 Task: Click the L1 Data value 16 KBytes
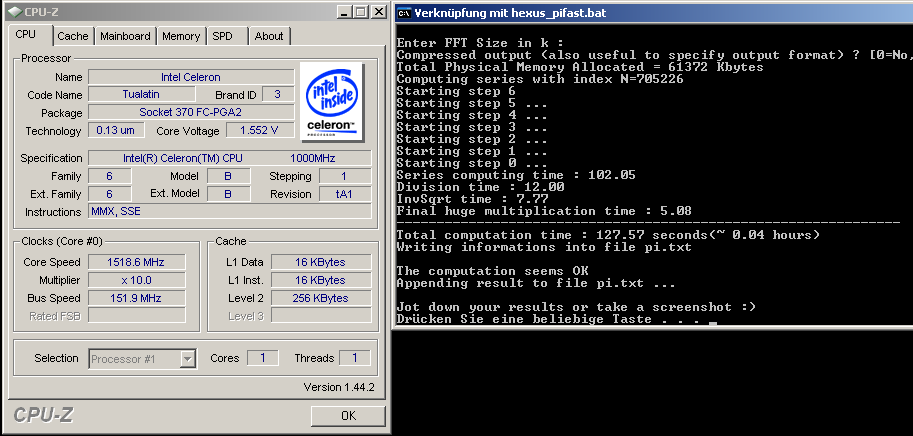[x=321, y=262]
